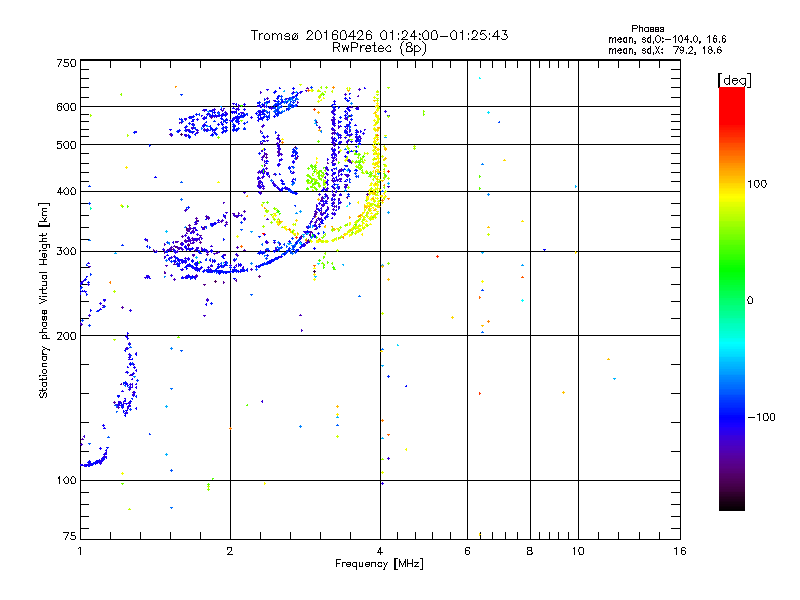Click the x-axis tick label '2'
Viewport: 800px width, 600px height.
coord(230,551)
